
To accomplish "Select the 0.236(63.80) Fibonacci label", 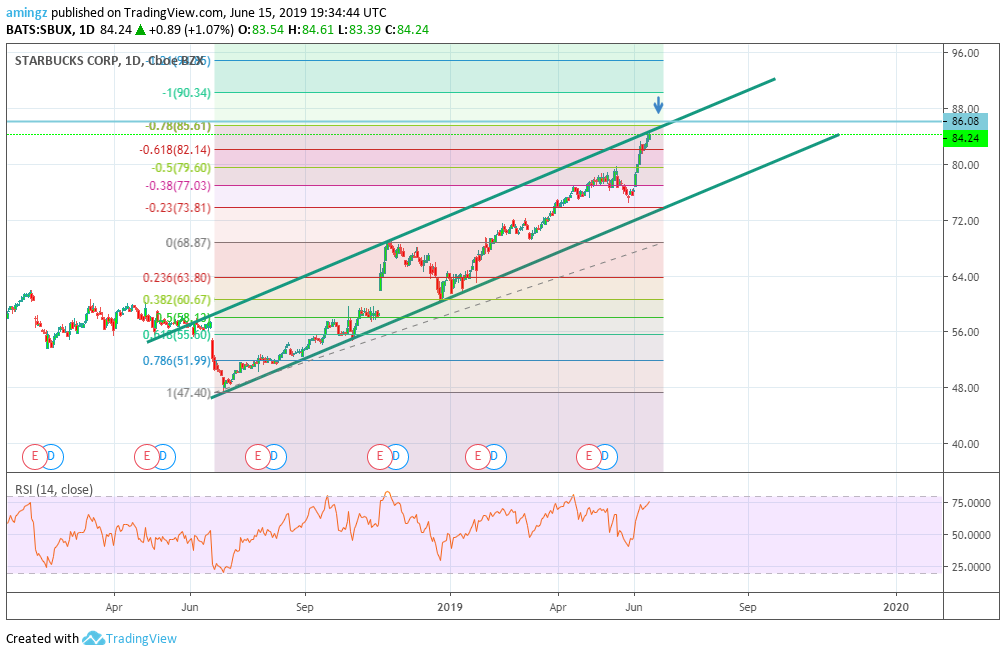I will [x=176, y=277].
